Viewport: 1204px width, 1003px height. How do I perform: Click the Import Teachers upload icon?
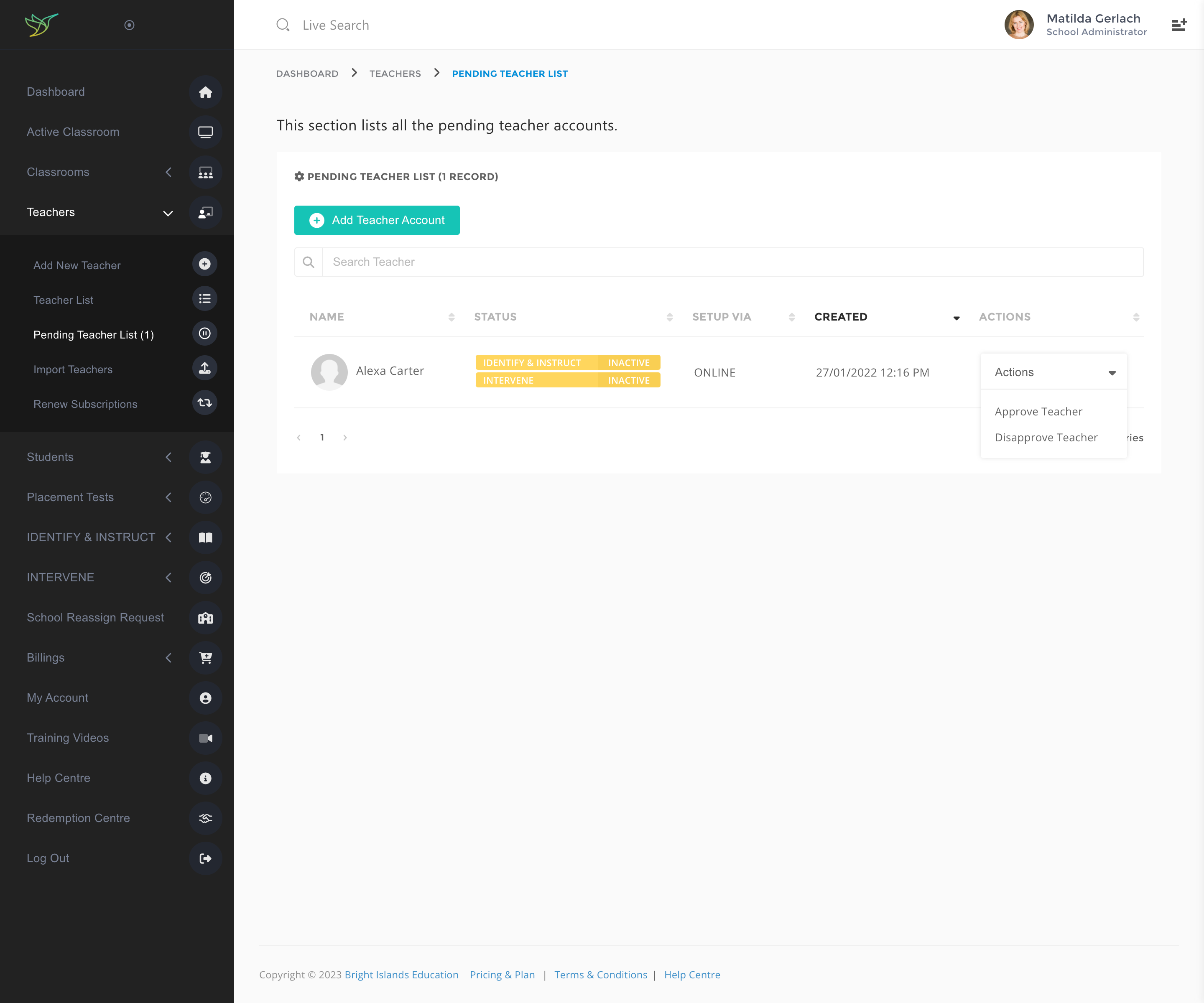205,369
